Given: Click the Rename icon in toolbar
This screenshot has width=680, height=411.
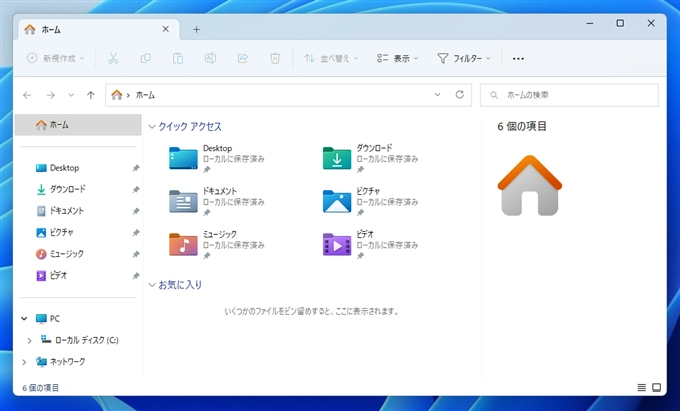Looking at the screenshot, I should point(210,58).
